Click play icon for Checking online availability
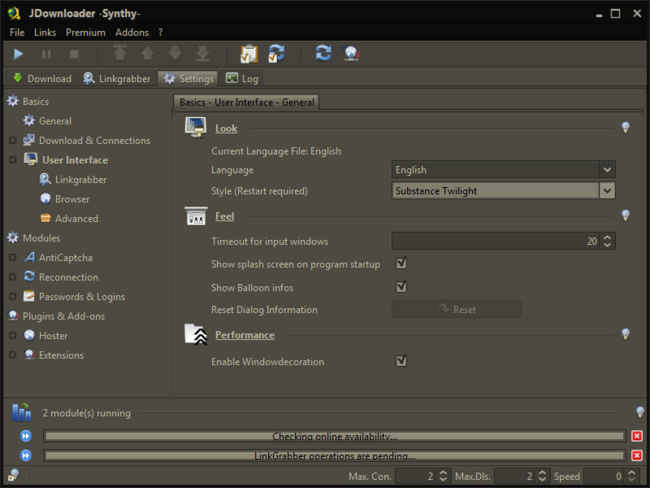The height and width of the screenshot is (488, 650). (x=26, y=436)
